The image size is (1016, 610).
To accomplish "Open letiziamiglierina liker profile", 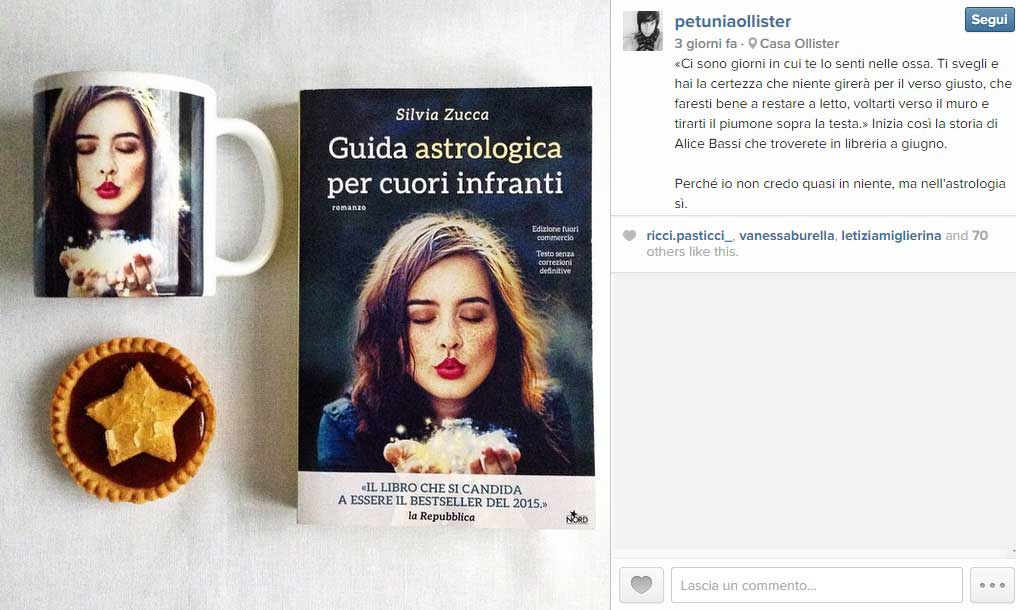I will [891, 236].
